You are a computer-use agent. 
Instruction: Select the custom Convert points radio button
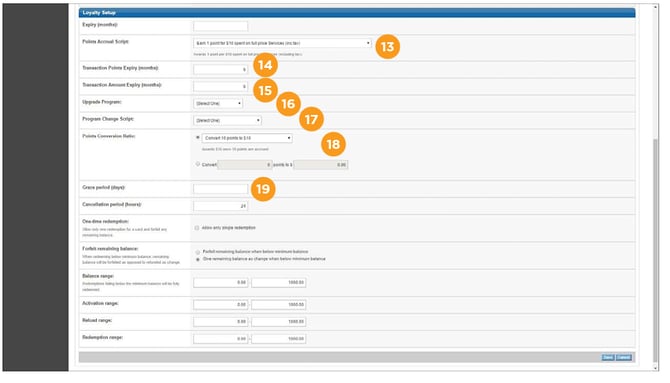pos(197,164)
